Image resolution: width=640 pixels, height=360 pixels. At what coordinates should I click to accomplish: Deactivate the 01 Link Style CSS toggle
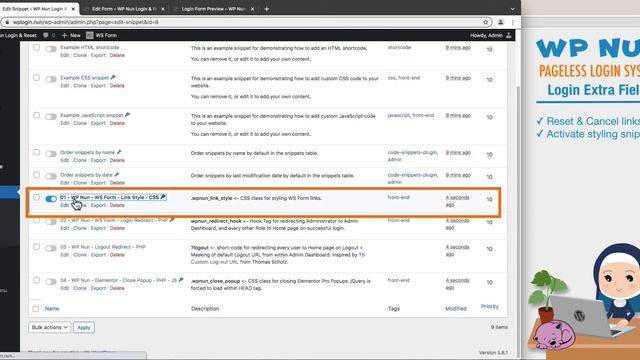point(51,199)
